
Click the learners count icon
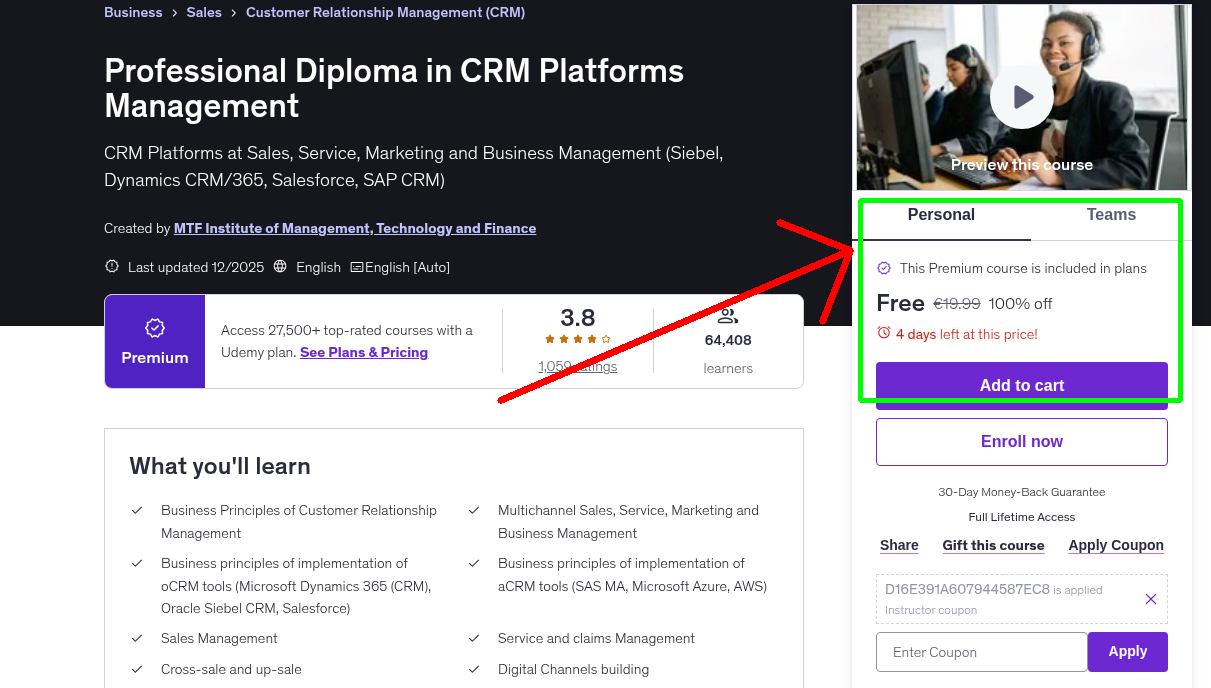click(x=727, y=315)
